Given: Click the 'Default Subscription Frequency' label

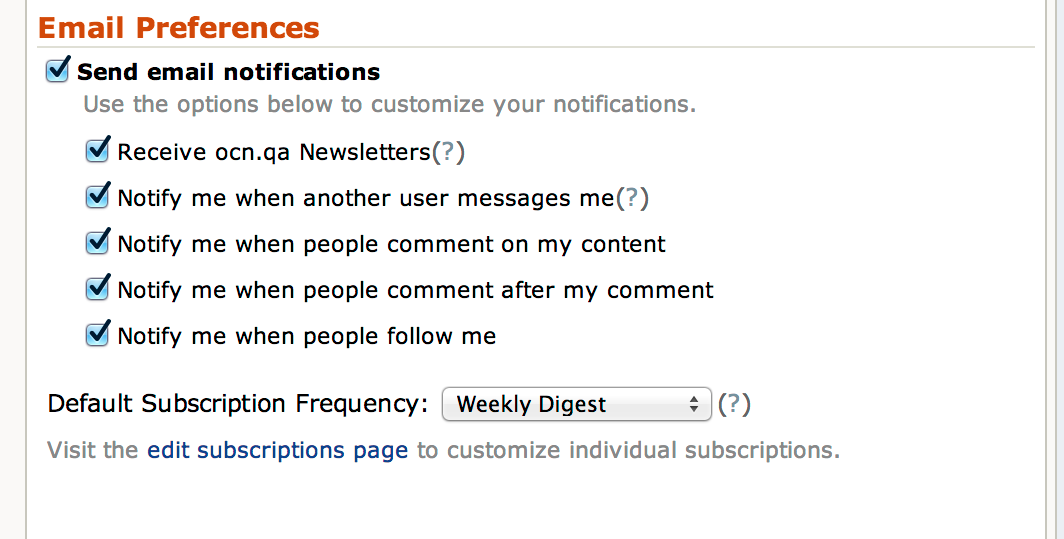Looking at the screenshot, I should (x=238, y=404).
